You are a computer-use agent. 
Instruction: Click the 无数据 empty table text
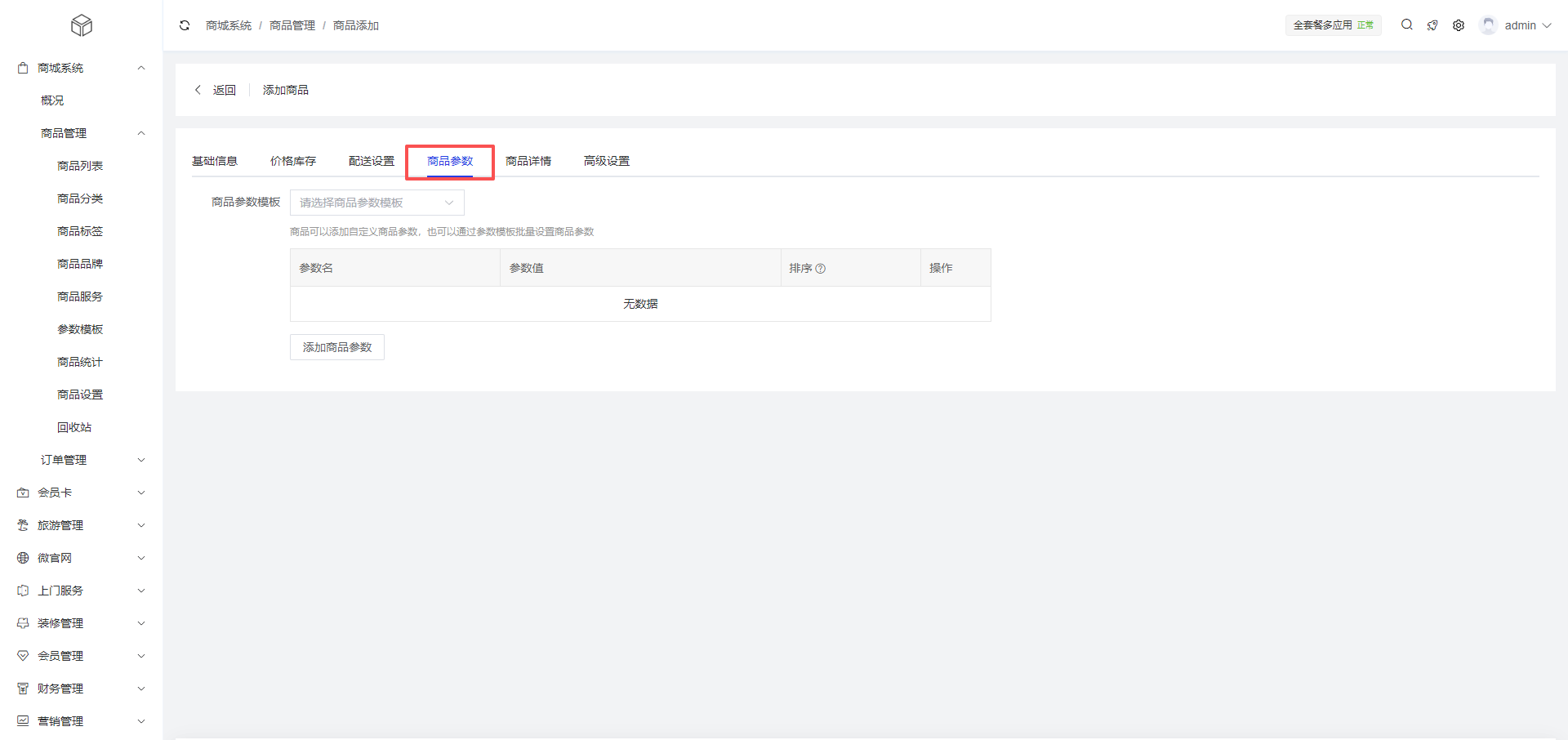[x=640, y=304]
